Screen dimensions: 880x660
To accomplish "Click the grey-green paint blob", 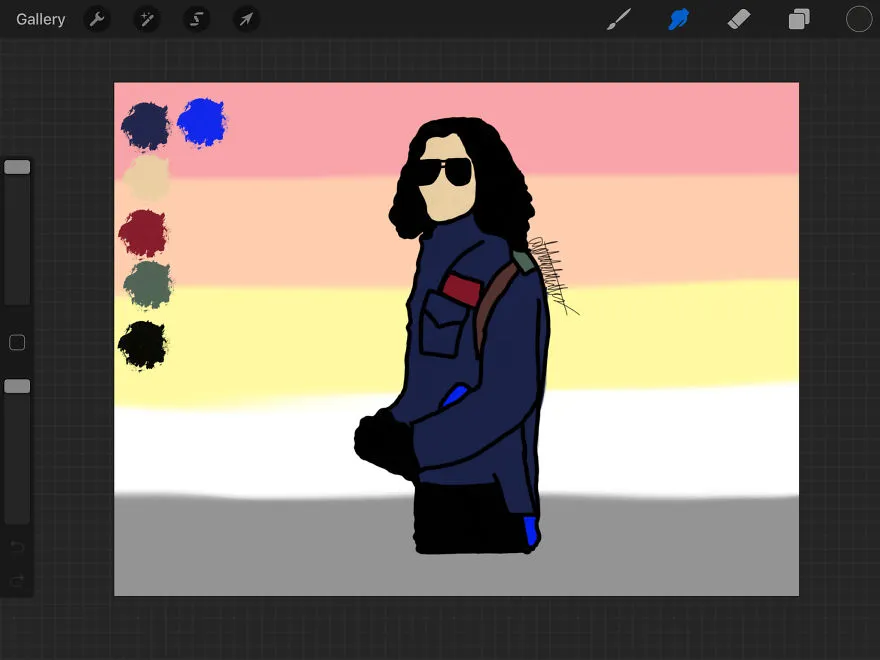I will pyautogui.click(x=148, y=285).
